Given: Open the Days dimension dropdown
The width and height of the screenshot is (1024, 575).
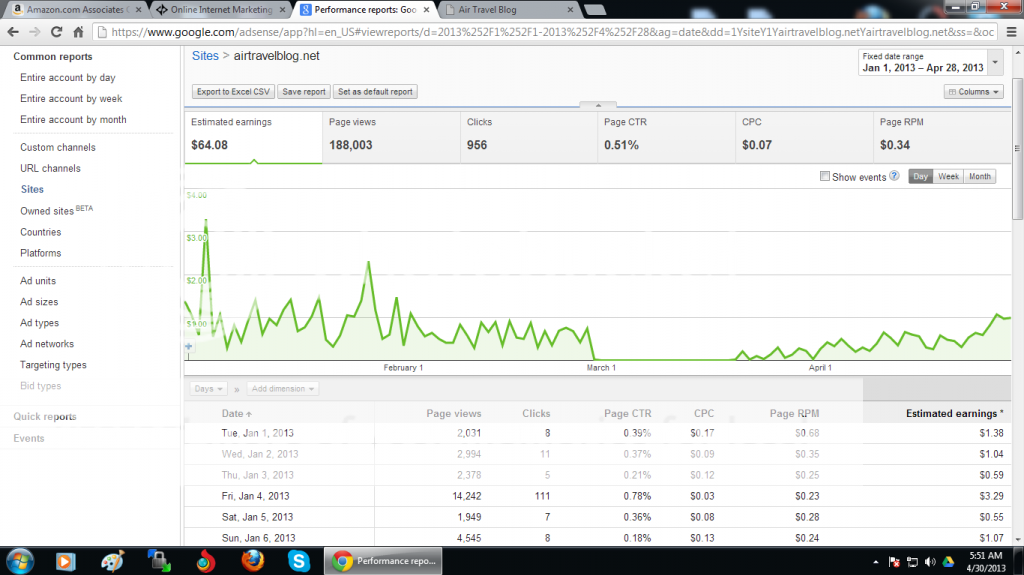Looking at the screenshot, I should coord(209,389).
